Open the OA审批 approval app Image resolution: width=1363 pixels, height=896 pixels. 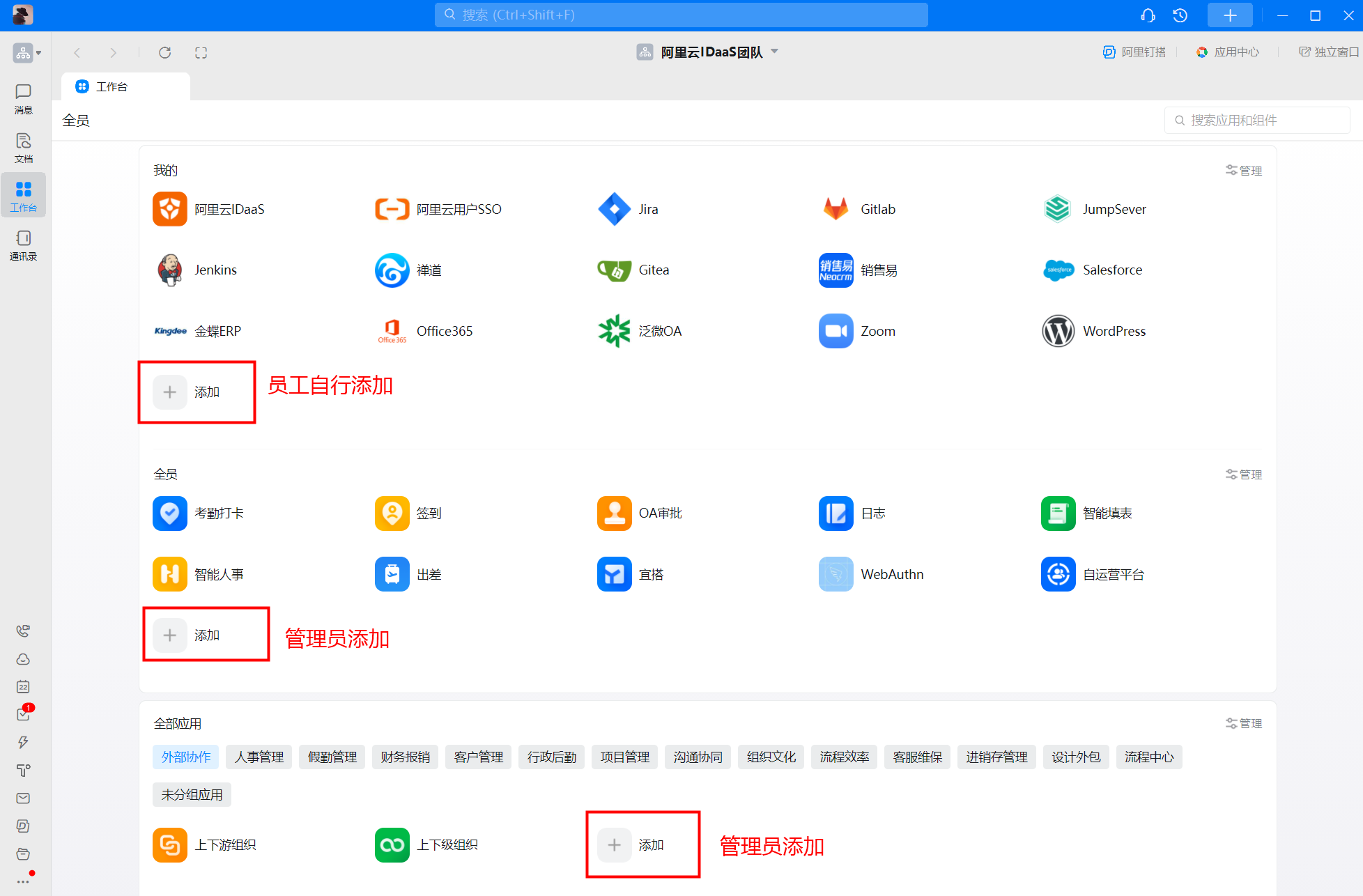coord(640,513)
